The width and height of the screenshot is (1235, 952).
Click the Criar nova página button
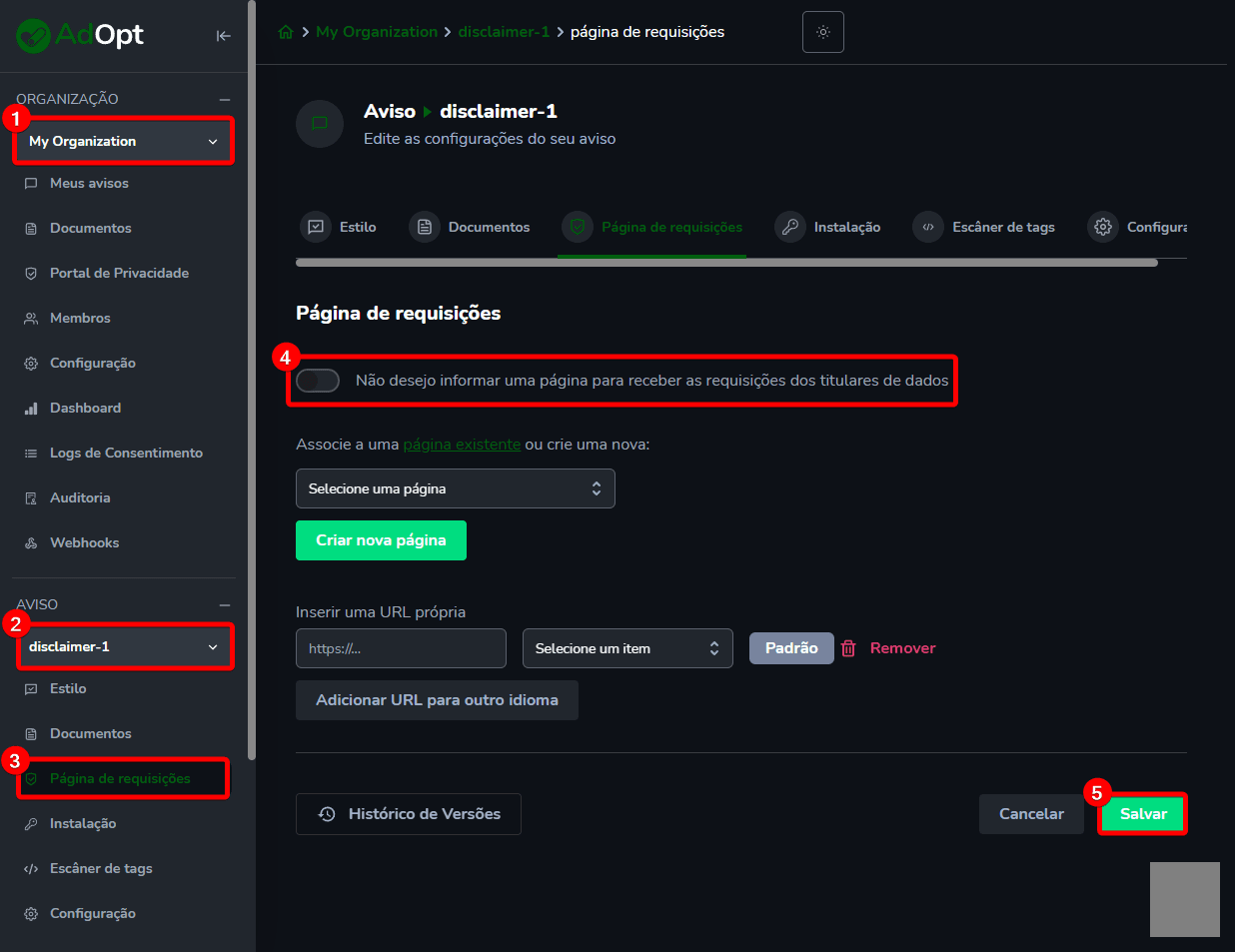click(x=381, y=540)
